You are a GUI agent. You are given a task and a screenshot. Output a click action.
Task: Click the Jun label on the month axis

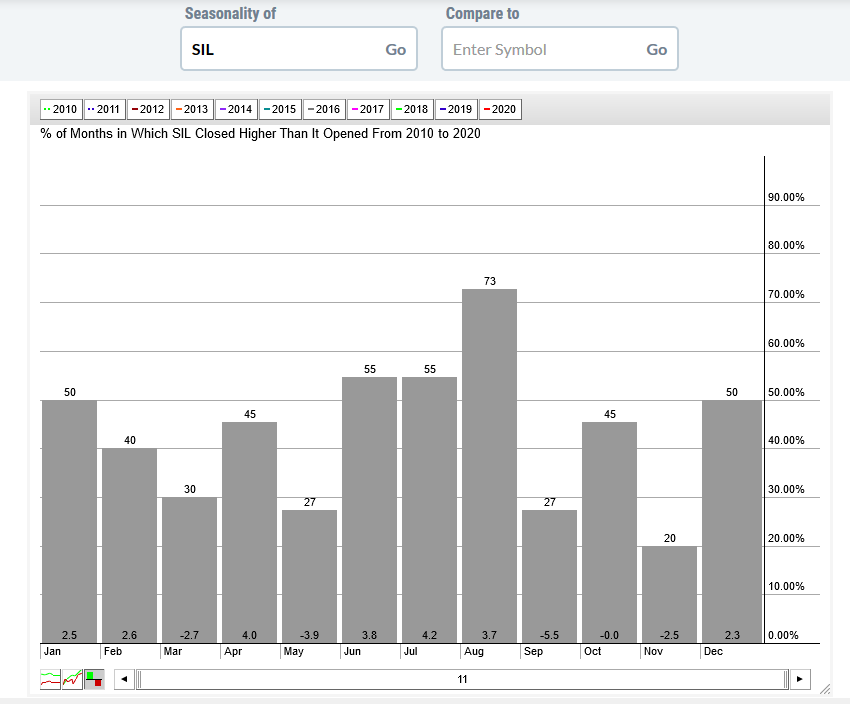(352, 651)
